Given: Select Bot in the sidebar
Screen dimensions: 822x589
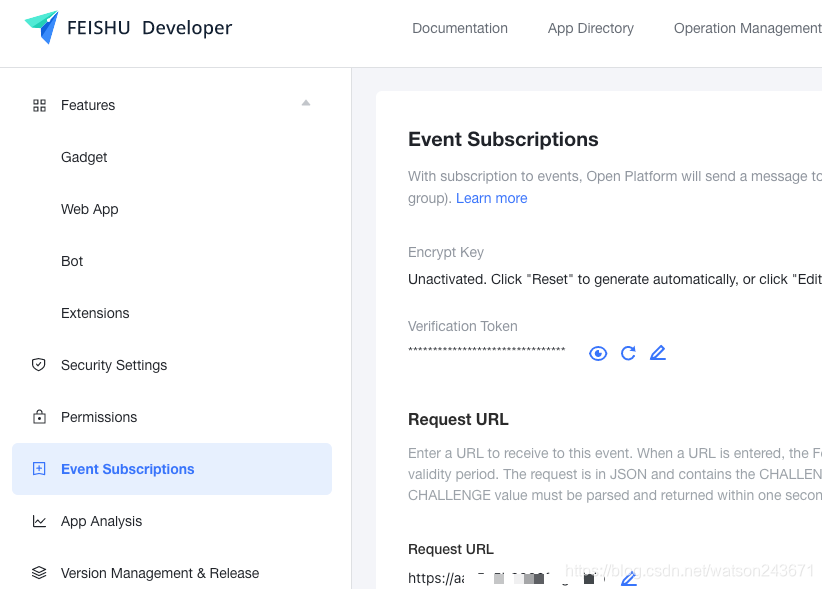Looking at the screenshot, I should point(72,261).
